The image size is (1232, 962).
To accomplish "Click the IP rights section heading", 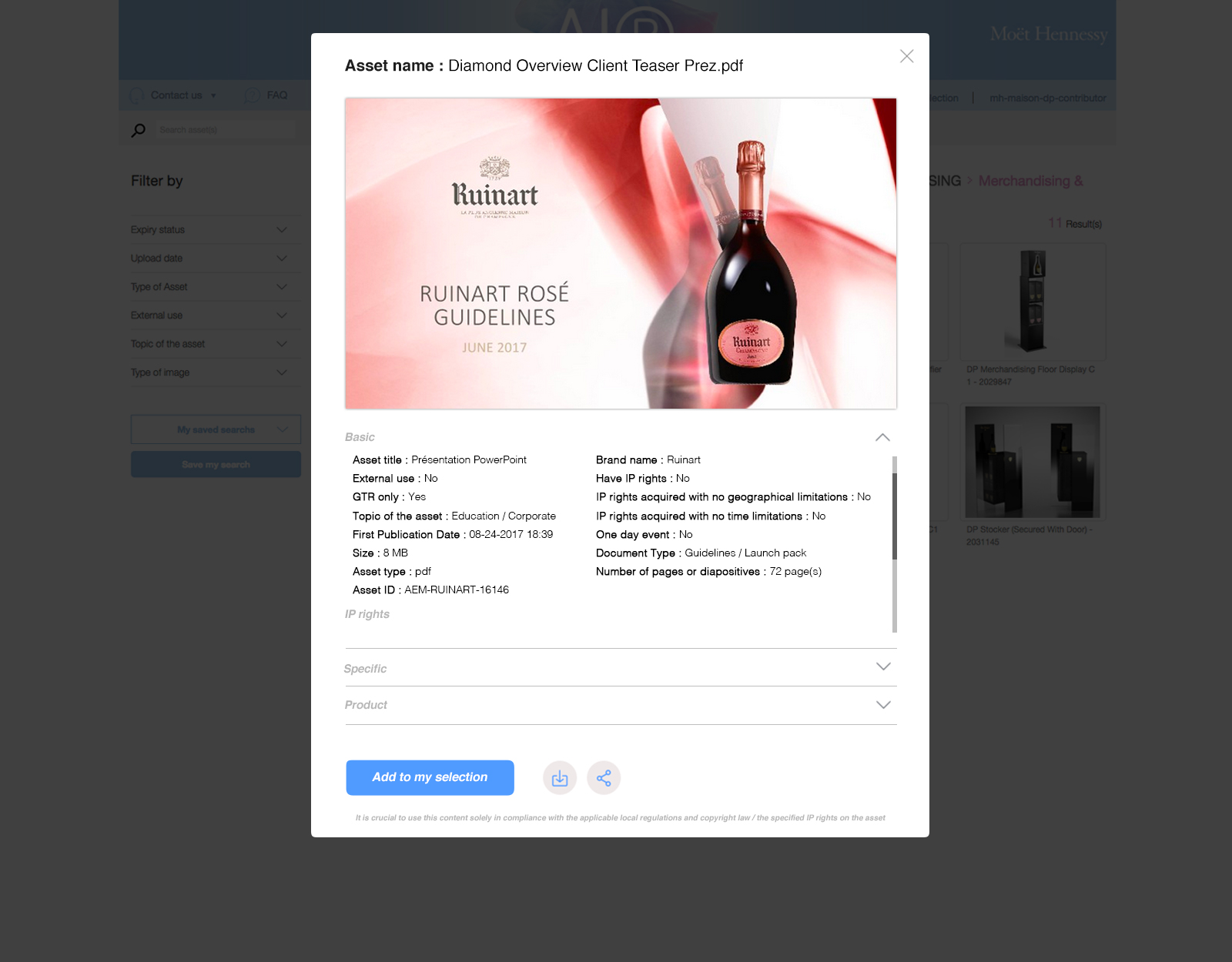I will [367, 614].
